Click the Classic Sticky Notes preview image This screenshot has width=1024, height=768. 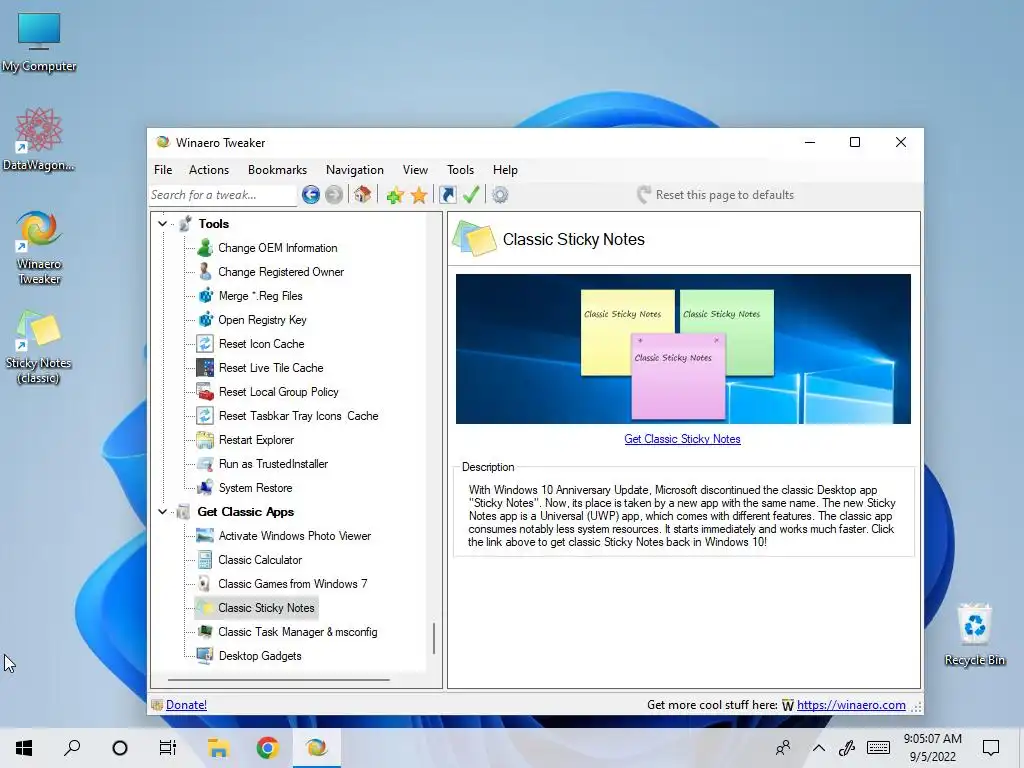(x=683, y=349)
